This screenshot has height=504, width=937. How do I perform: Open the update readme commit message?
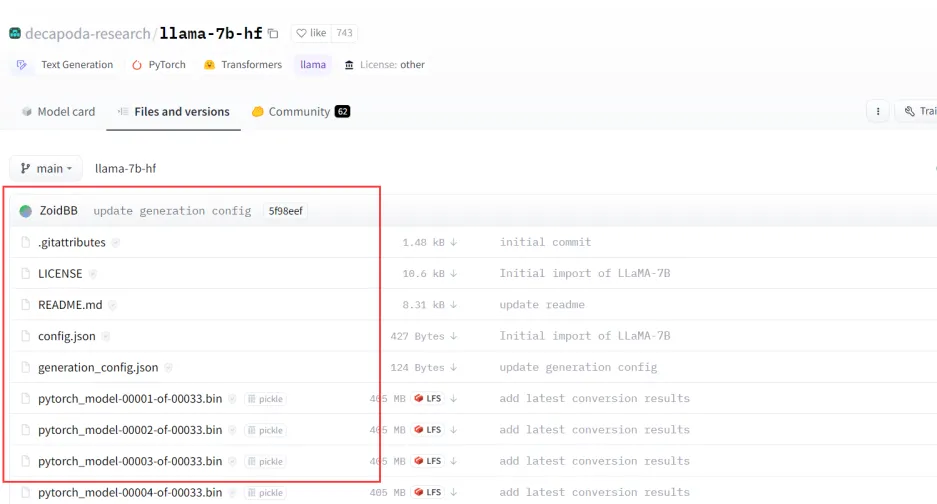542,305
